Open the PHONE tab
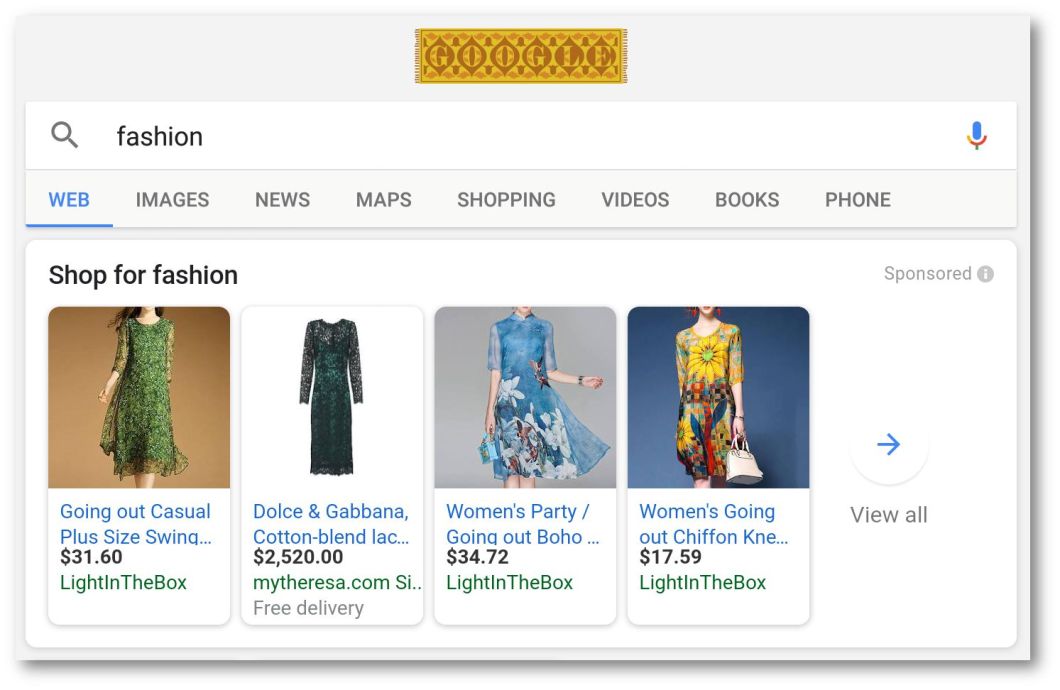1060x690 pixels. (857, 199)
